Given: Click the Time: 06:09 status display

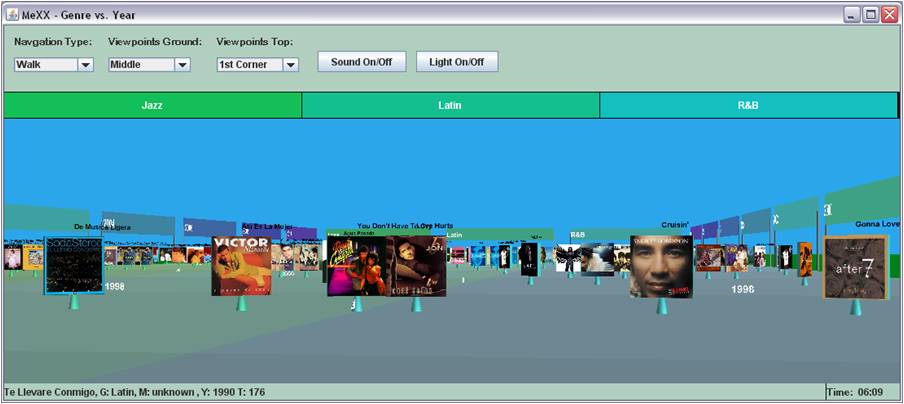Looking at the screenshot, I should 856,392.
